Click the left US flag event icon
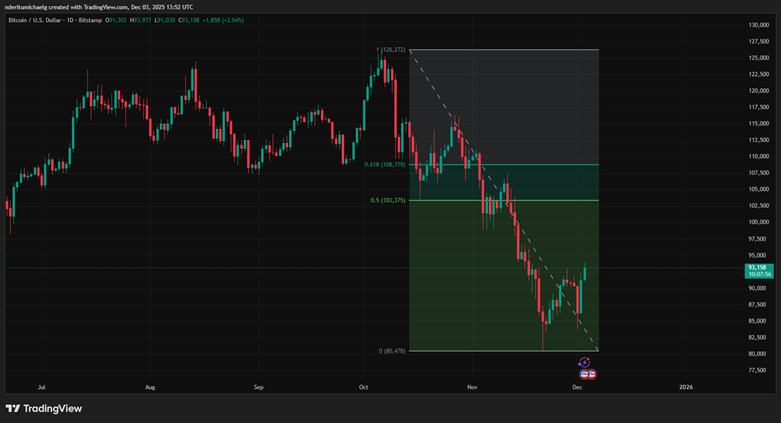The image size is (781, 423). coord(584,374)
